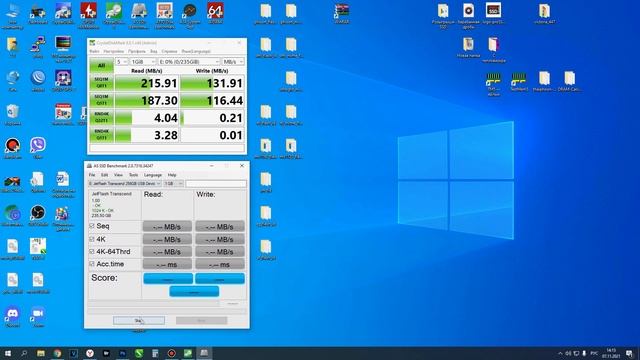Open the Язык(Language) menu in CrystalDiskMark
640x360 pixels.
[x=196, y=51]
